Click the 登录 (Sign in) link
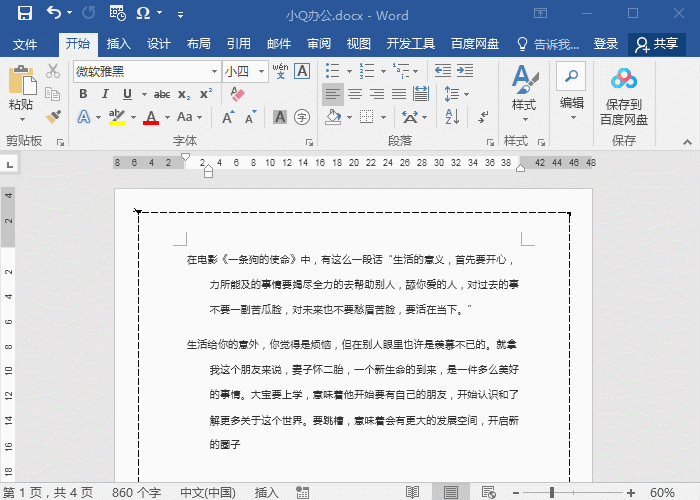 pos(606,44)
